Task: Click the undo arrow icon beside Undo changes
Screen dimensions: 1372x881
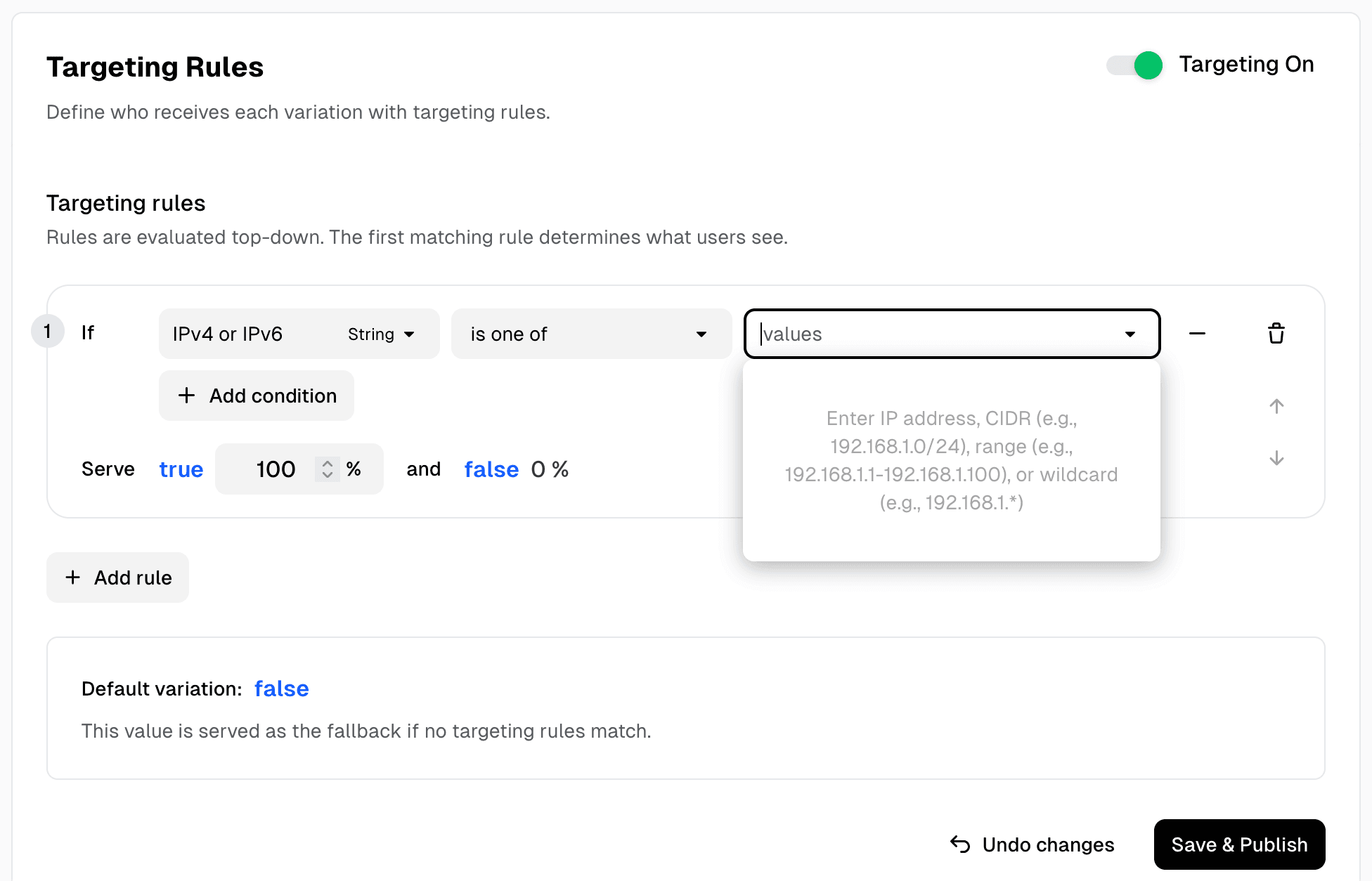Action: click(959, 844)
